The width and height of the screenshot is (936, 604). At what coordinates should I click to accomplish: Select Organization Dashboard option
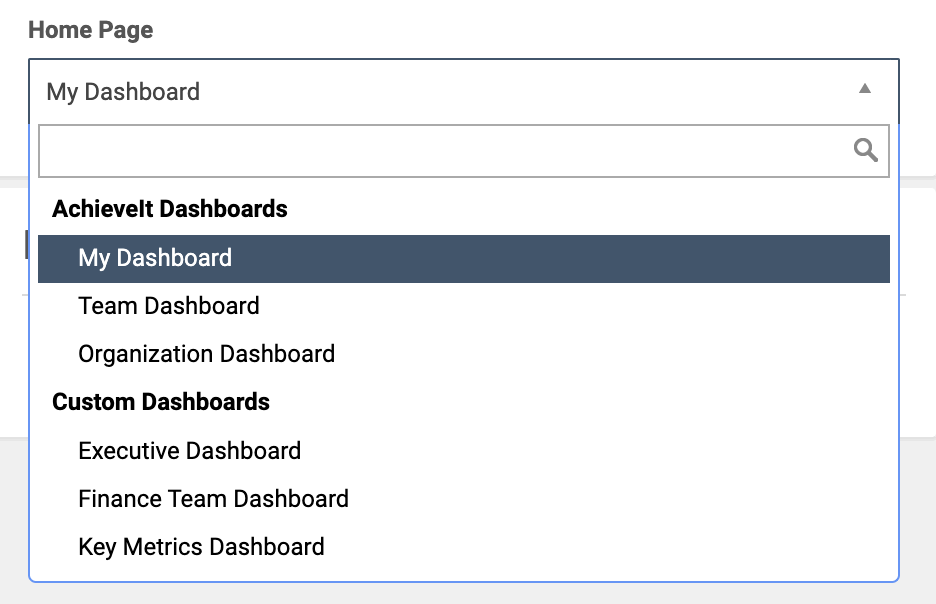(464, 354)
